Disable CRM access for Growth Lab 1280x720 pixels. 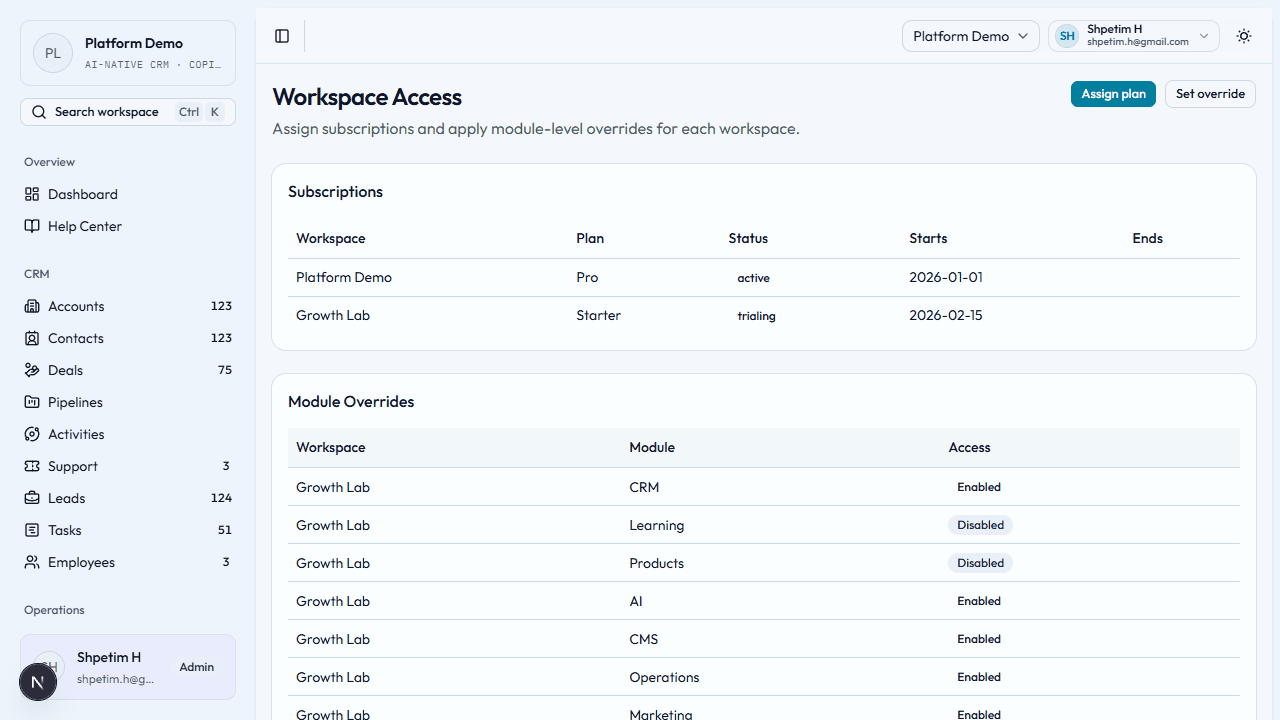[978, 487]
